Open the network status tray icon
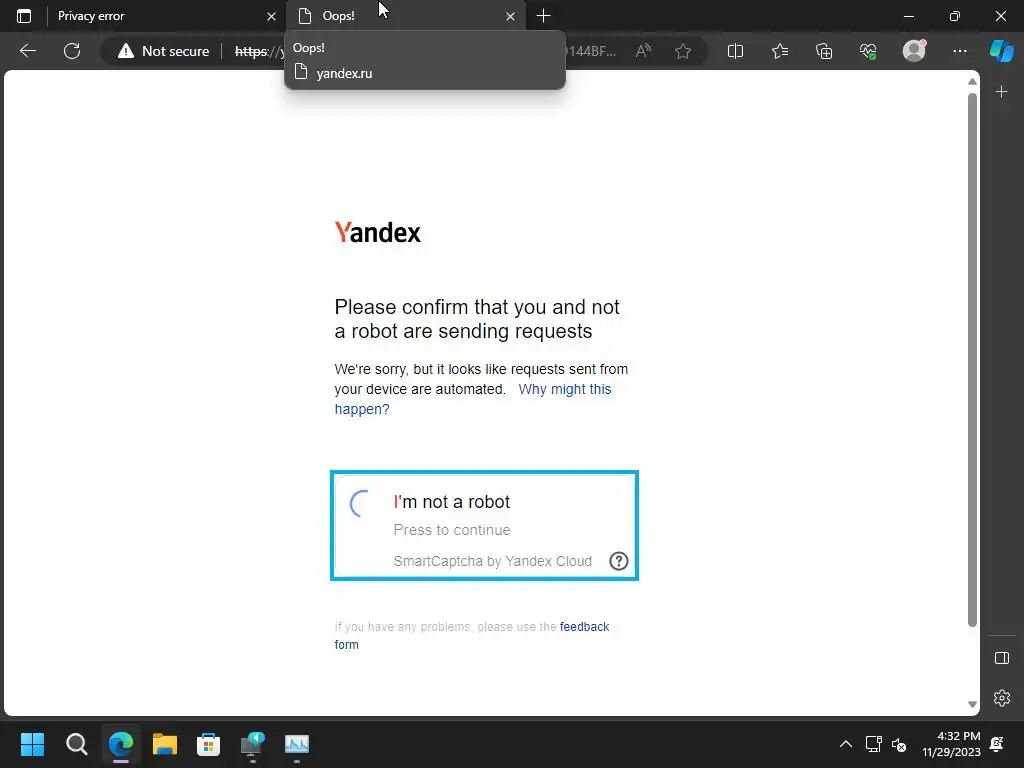1024x768 pixels. tap(873, 744)
